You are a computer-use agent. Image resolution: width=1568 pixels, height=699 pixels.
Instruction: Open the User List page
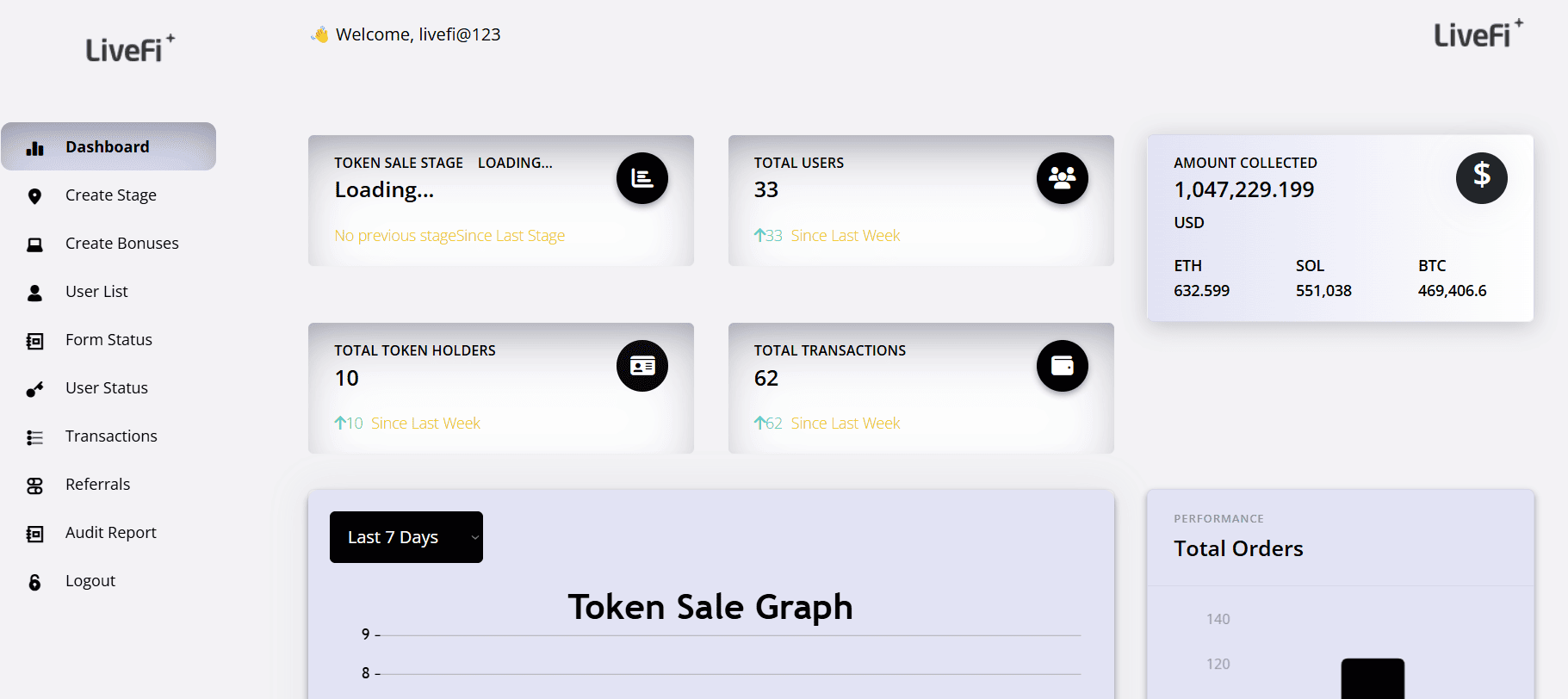click(x=96, y=292)
